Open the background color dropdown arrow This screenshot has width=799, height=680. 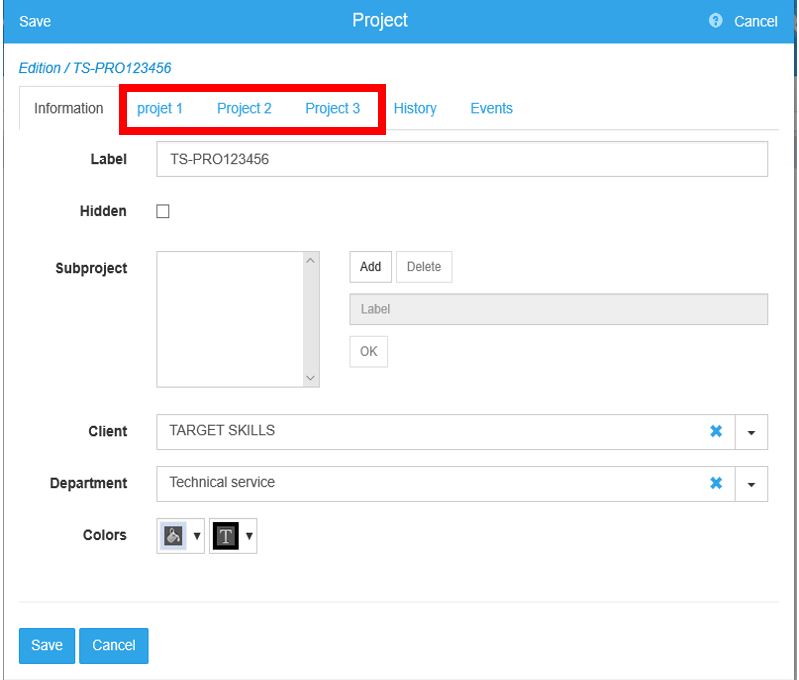click(x=196, y=536)
